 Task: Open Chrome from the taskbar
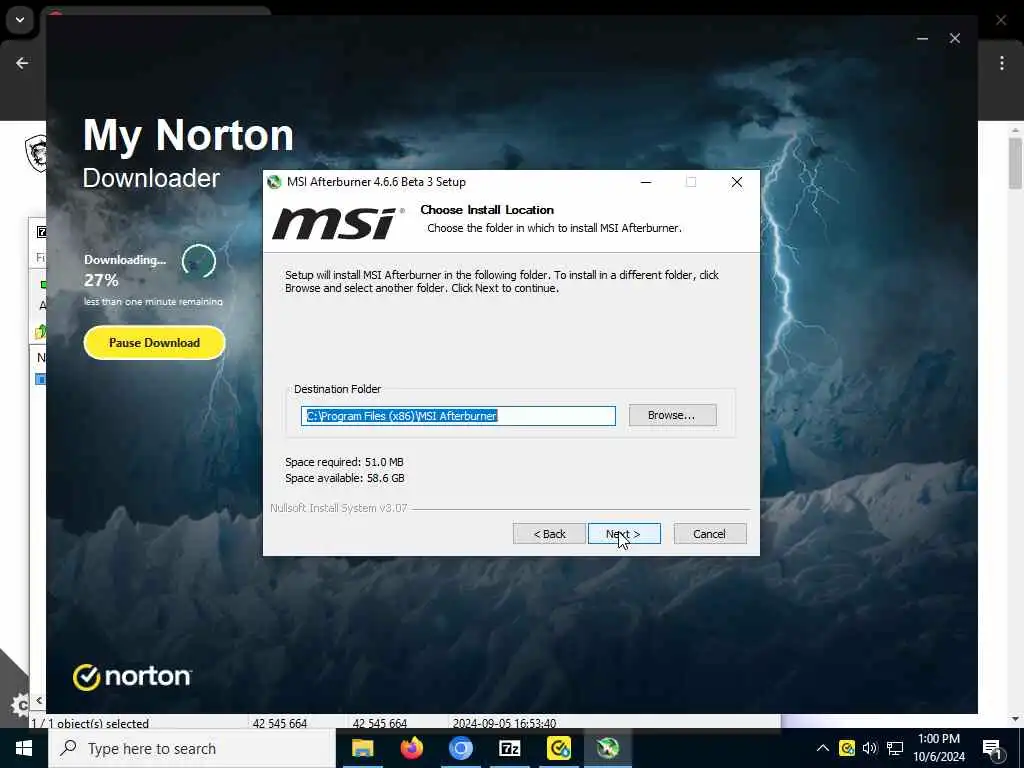[460, 748]
